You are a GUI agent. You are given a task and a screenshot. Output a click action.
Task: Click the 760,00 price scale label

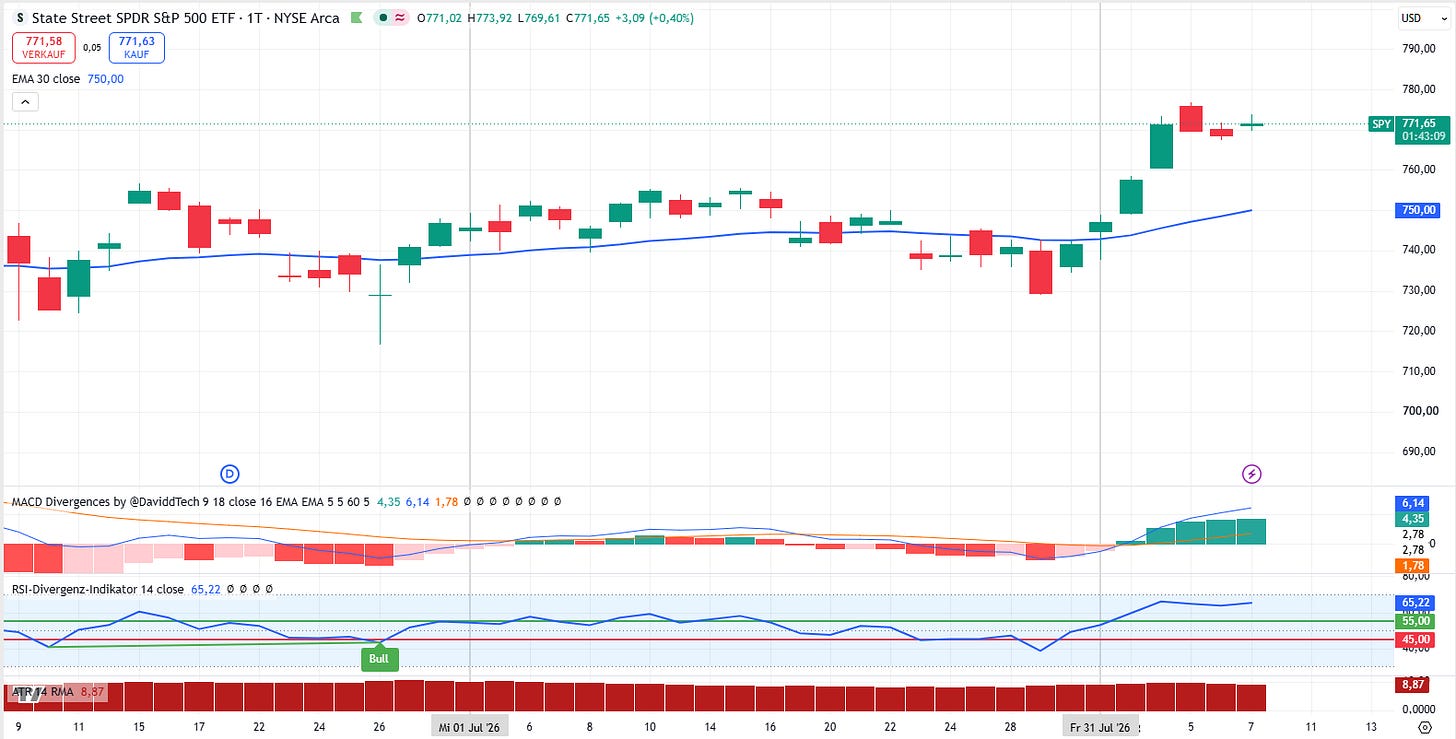point(1420,169)
